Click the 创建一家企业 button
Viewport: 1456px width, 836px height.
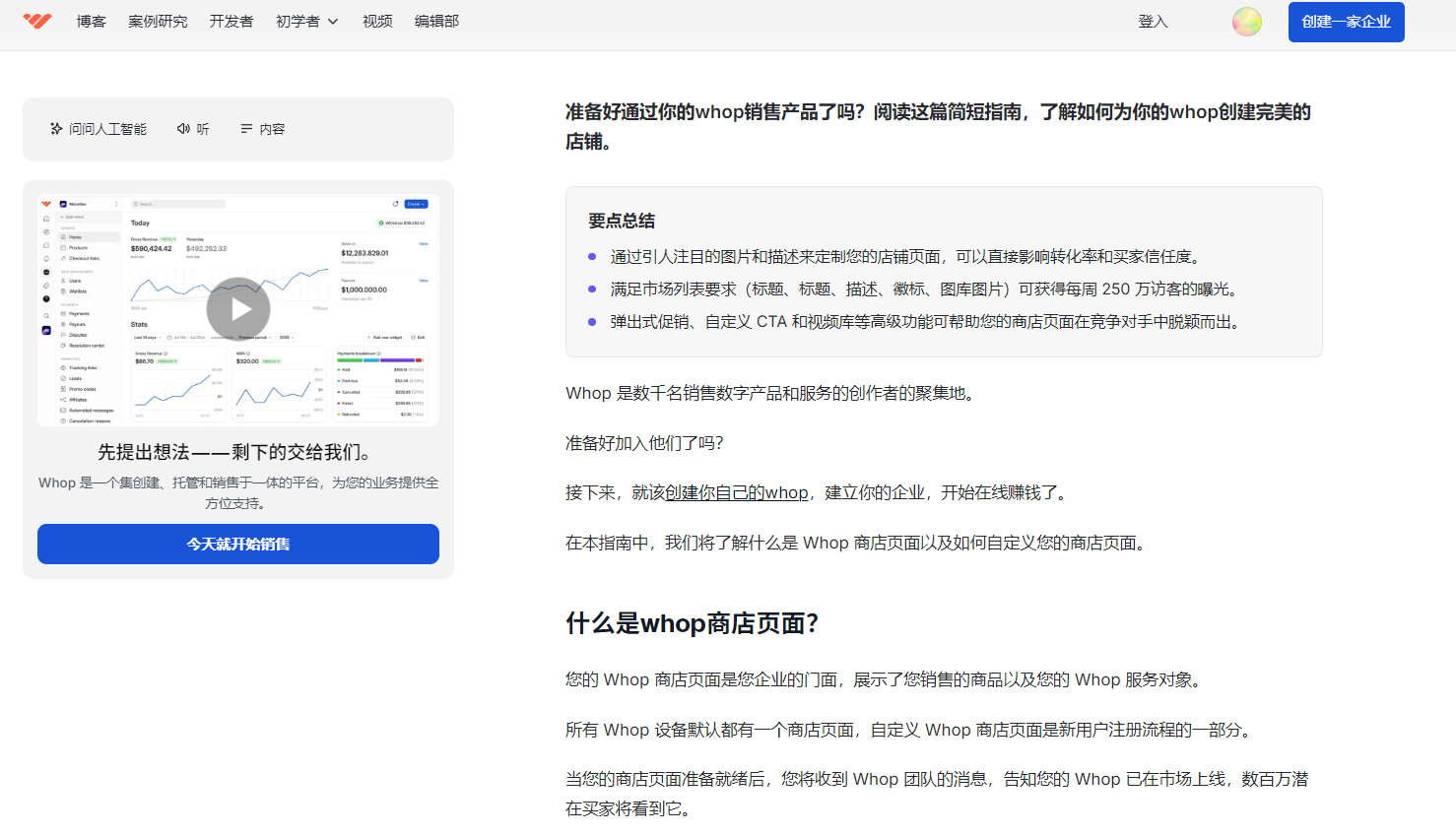click(x=1346, y=22)
